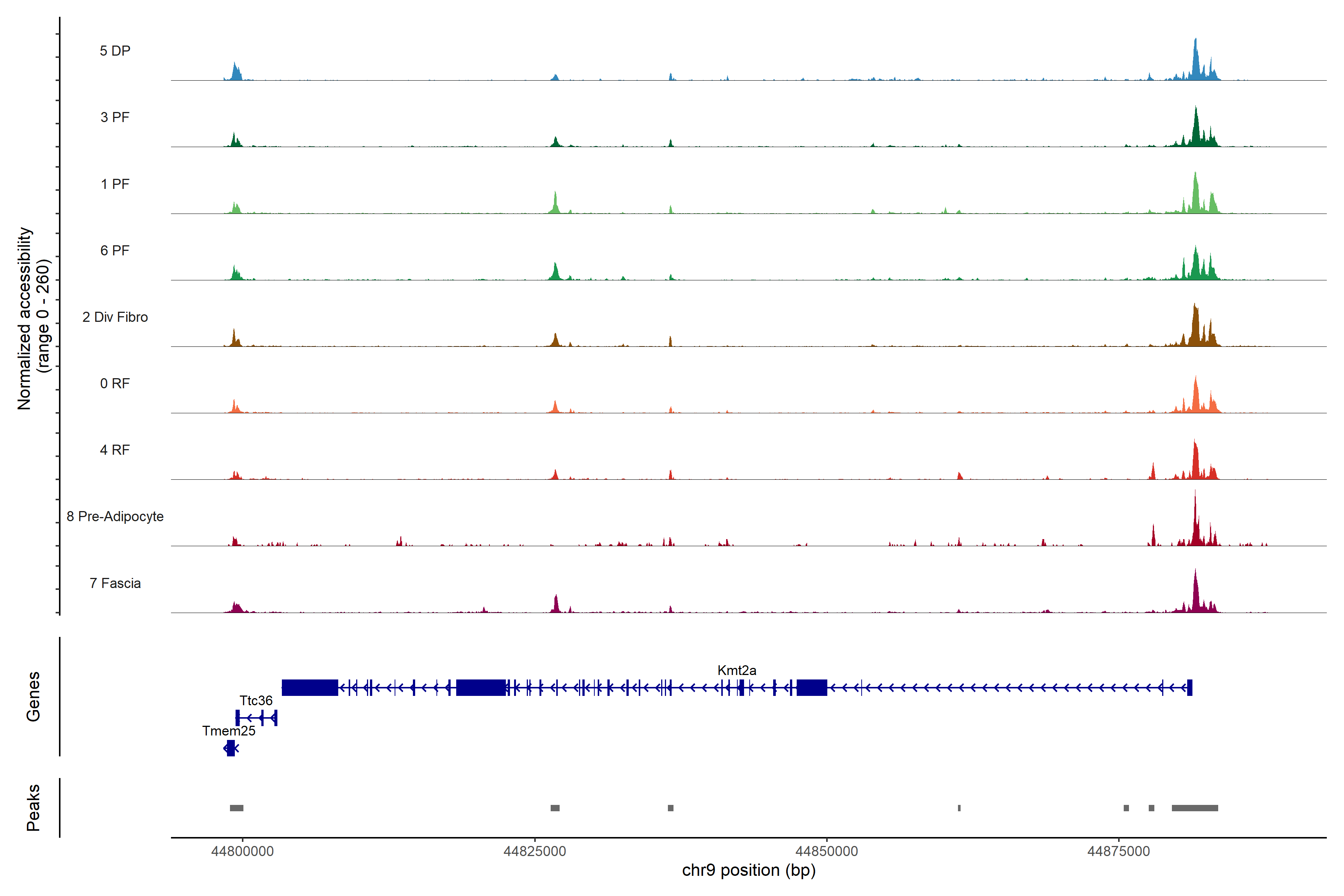Click the 1 PF track label

115,184
